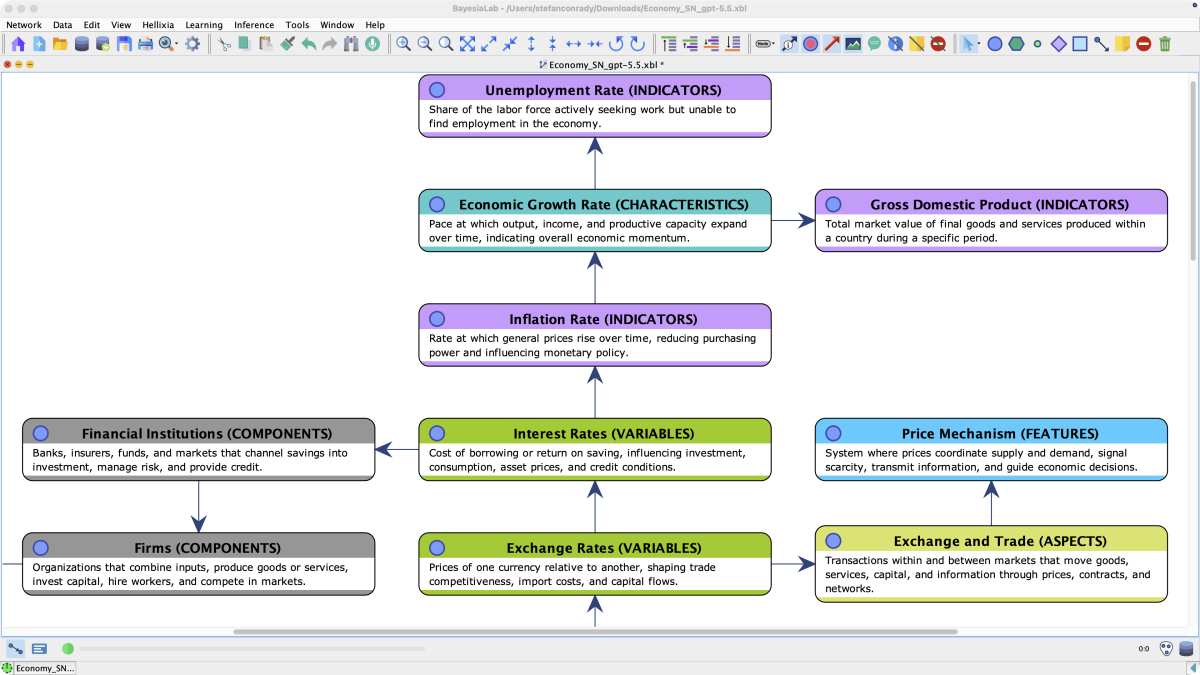Click the database icon in status bar
The image size is (1200, 675).
[x=1186, y=649]
